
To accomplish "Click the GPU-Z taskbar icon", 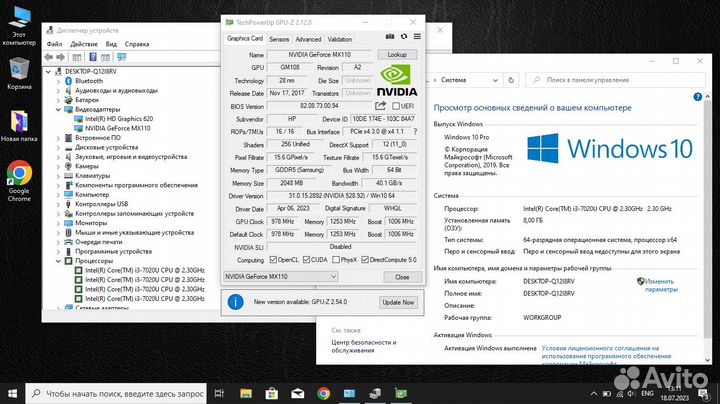I will click(x=401, y=393).
